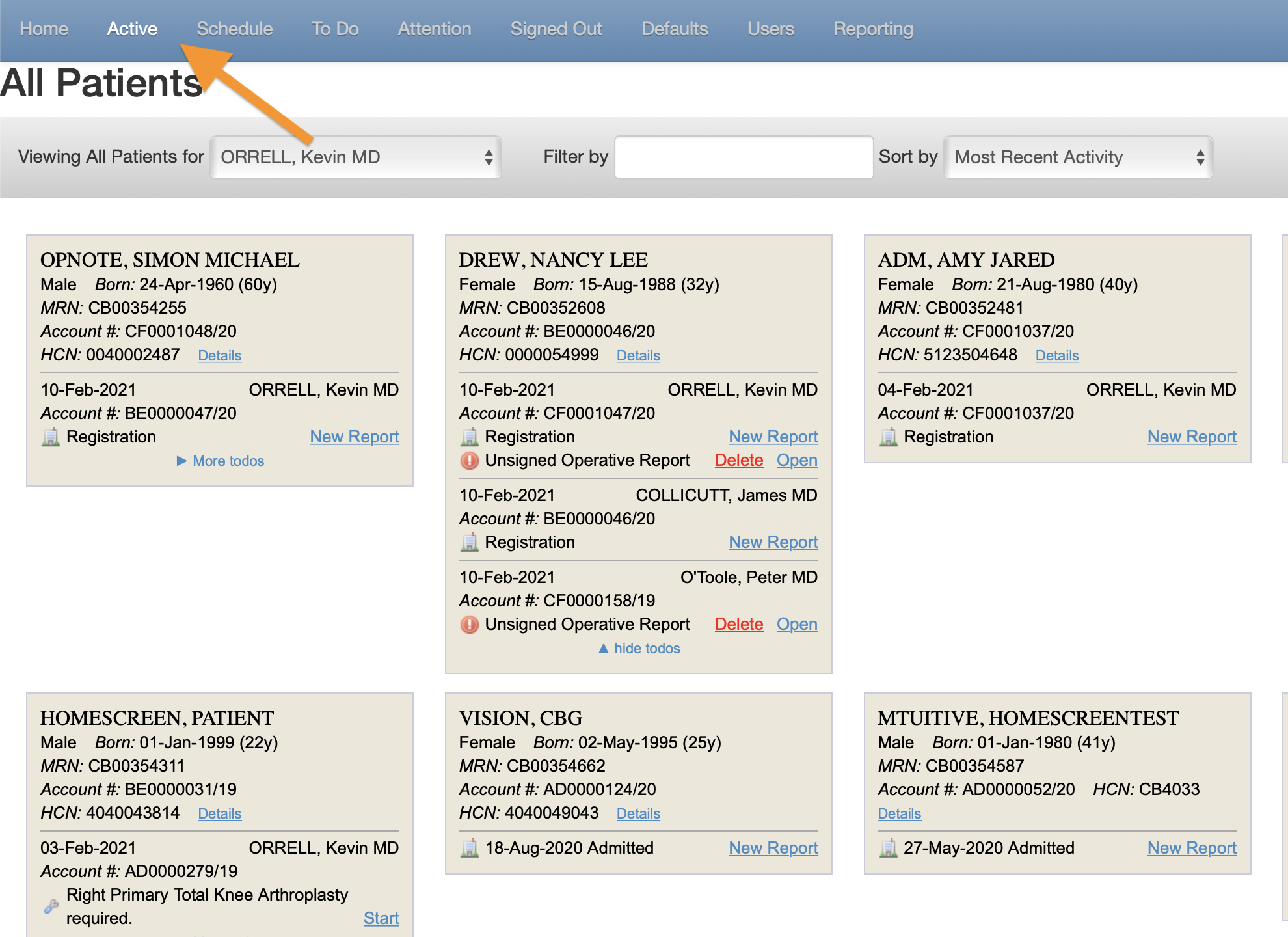Open the Attention tab
The image size is (1288, 937).
point(435,29)
